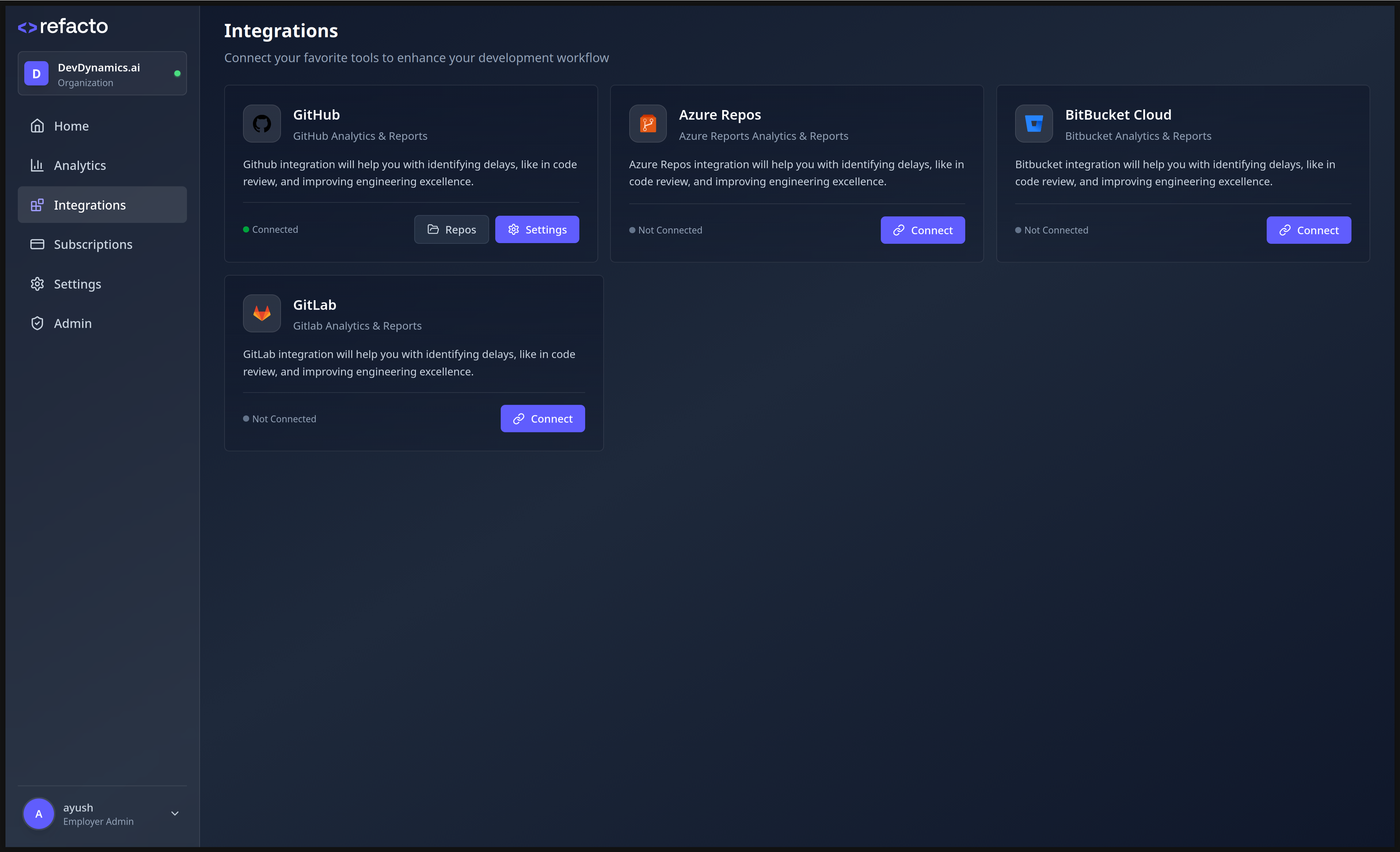Expand the ayush account menu chevron
This screenshot has width=1400, height=852.
175,813
